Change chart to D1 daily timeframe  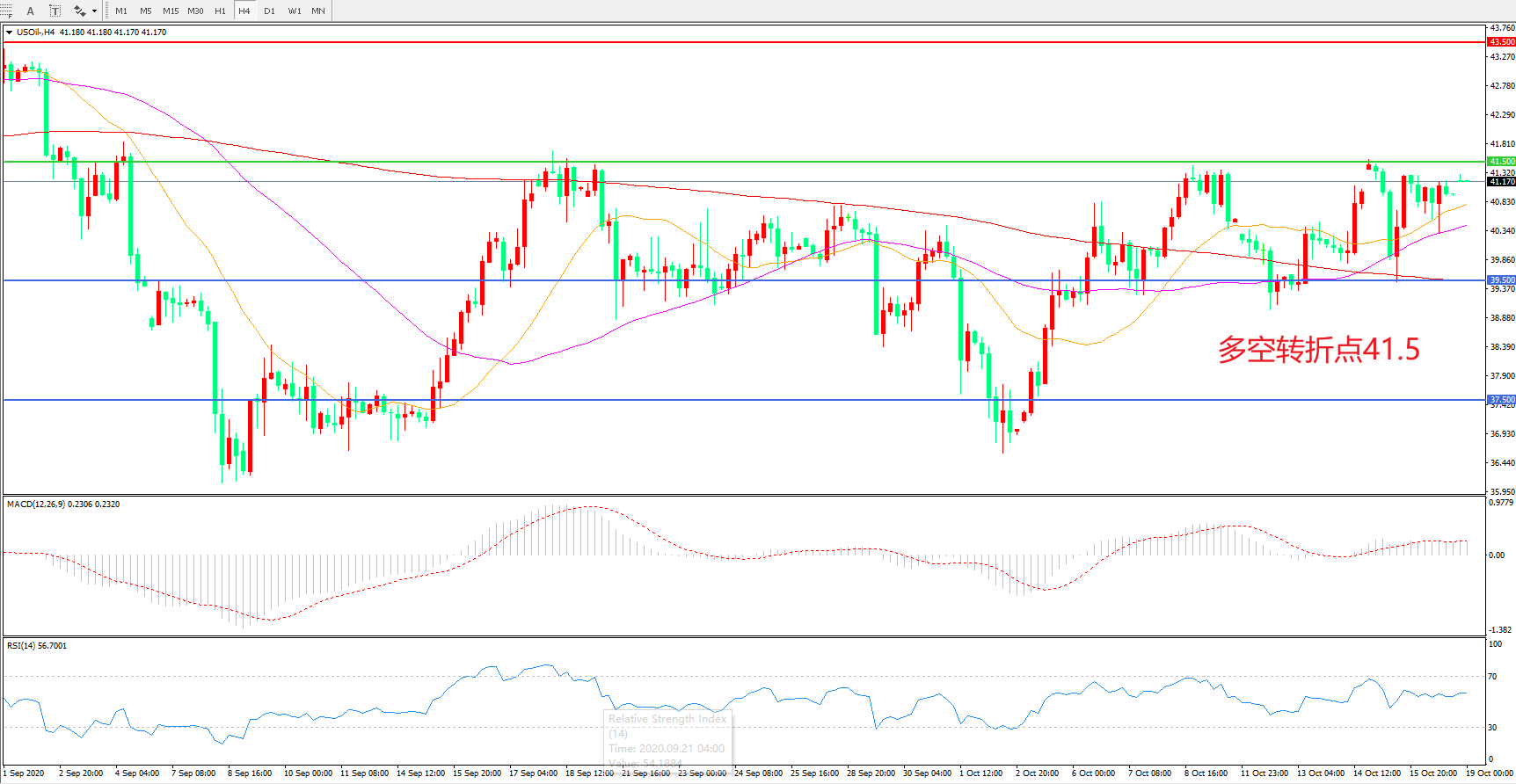269,11
